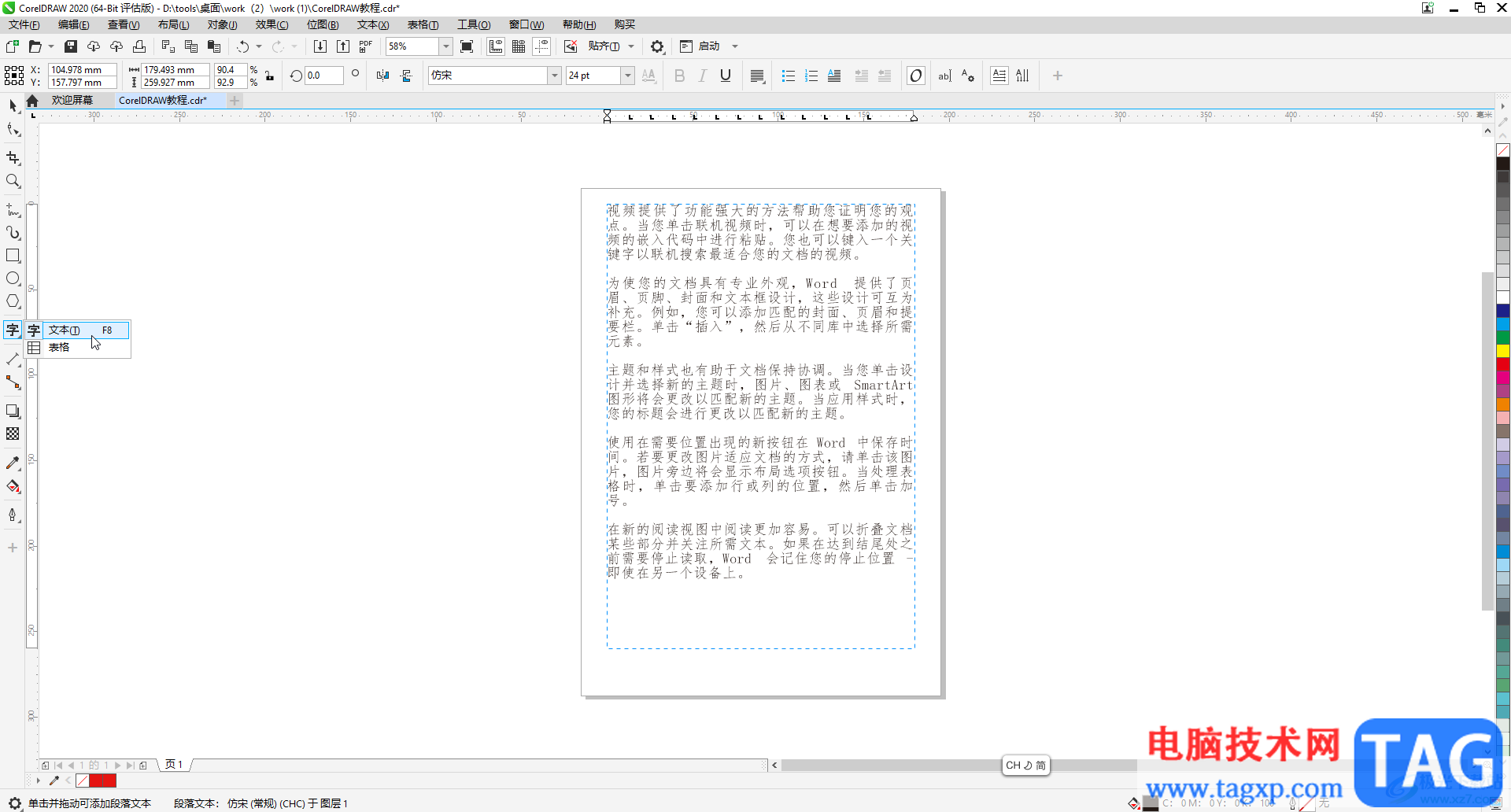Click the Save disk icon
This screenshot has height=812, width=1511.
tap(71, 46)
